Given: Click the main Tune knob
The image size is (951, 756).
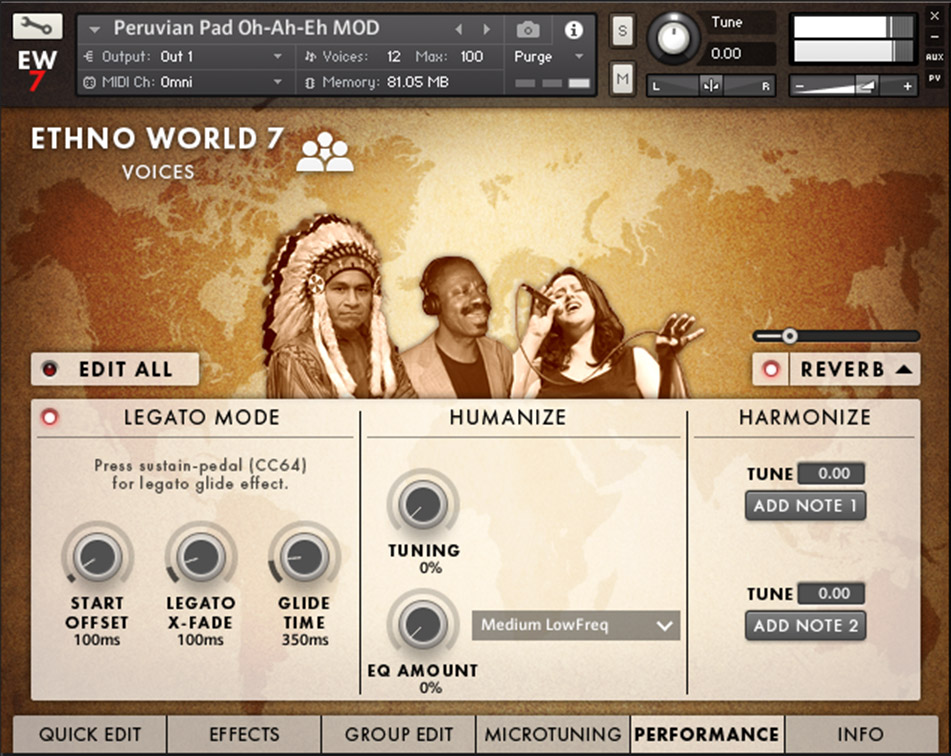Looking at the screenshot, I should click(673, 38).
